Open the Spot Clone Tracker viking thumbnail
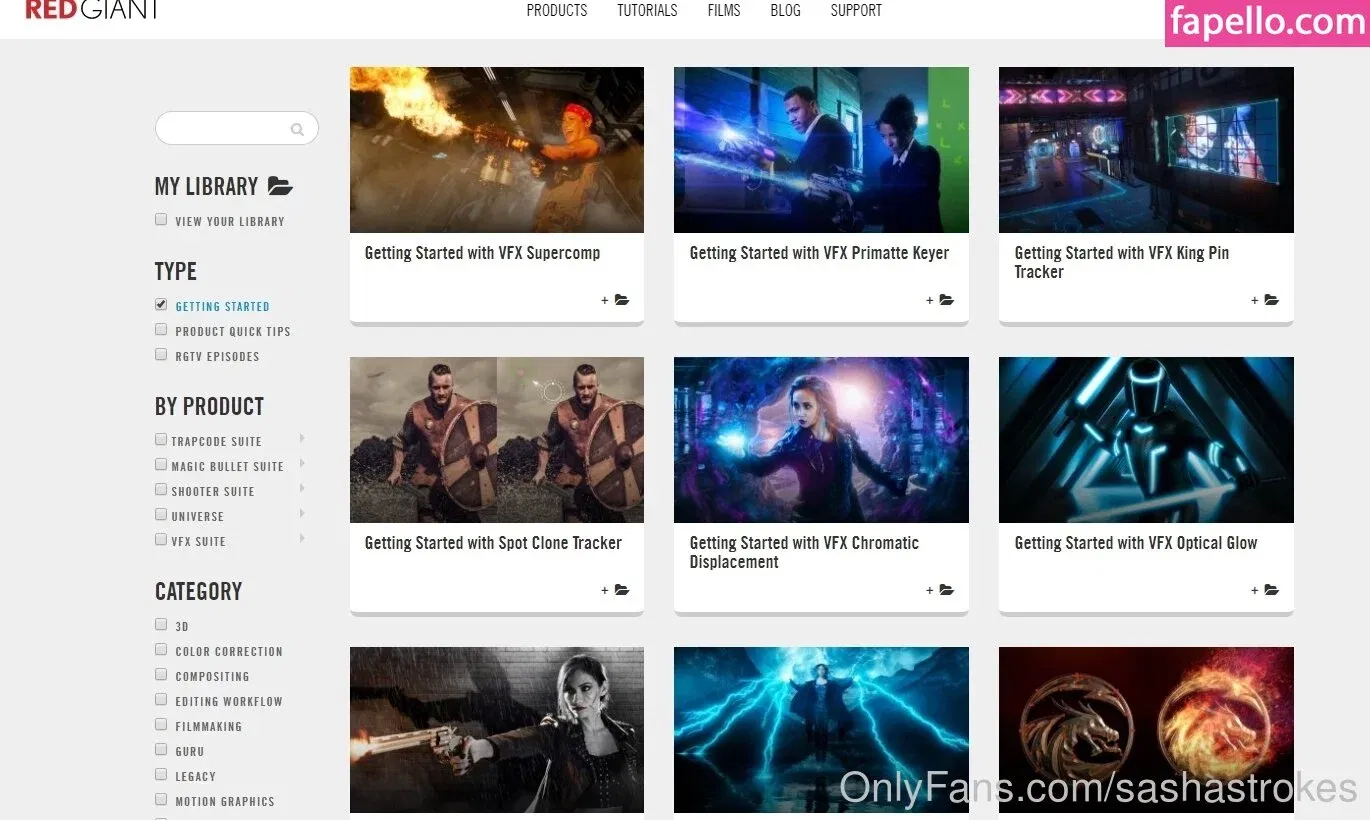Image resolution: width=1370 pixels, height=820 pixels. [496, 440]
